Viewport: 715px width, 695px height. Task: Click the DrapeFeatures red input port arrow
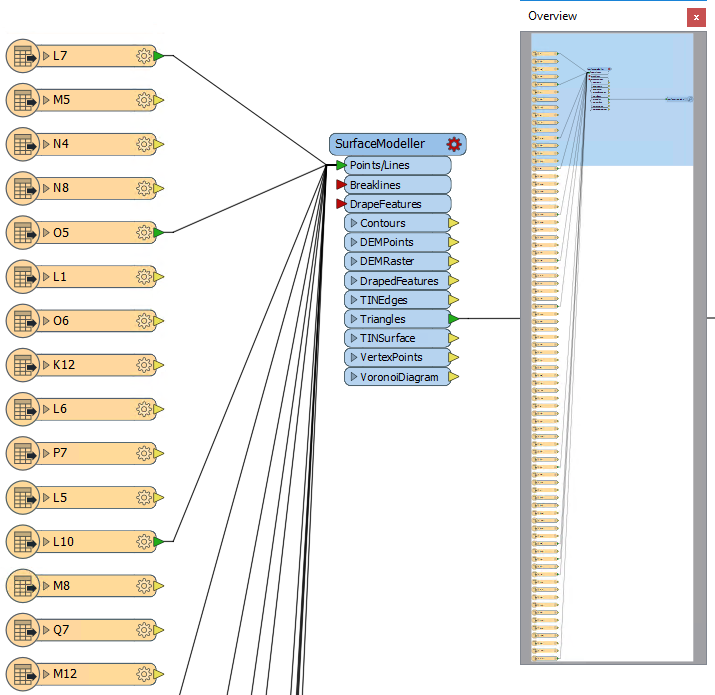(341, 204)
